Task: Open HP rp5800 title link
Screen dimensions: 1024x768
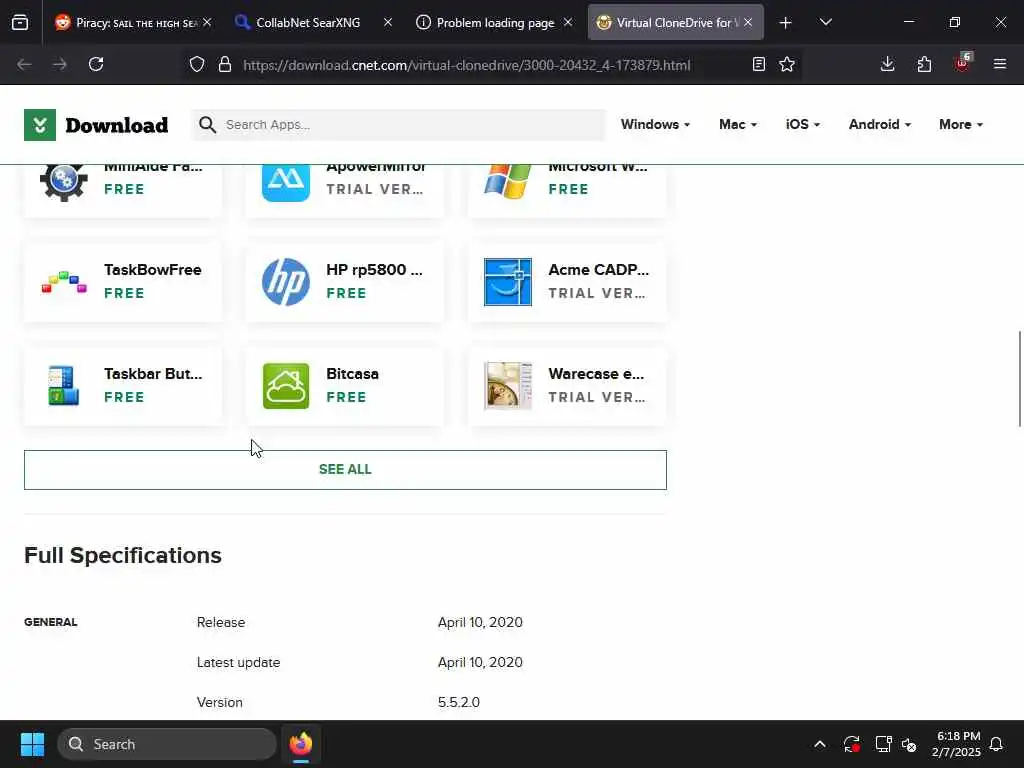Action: [x=374, y=270]
